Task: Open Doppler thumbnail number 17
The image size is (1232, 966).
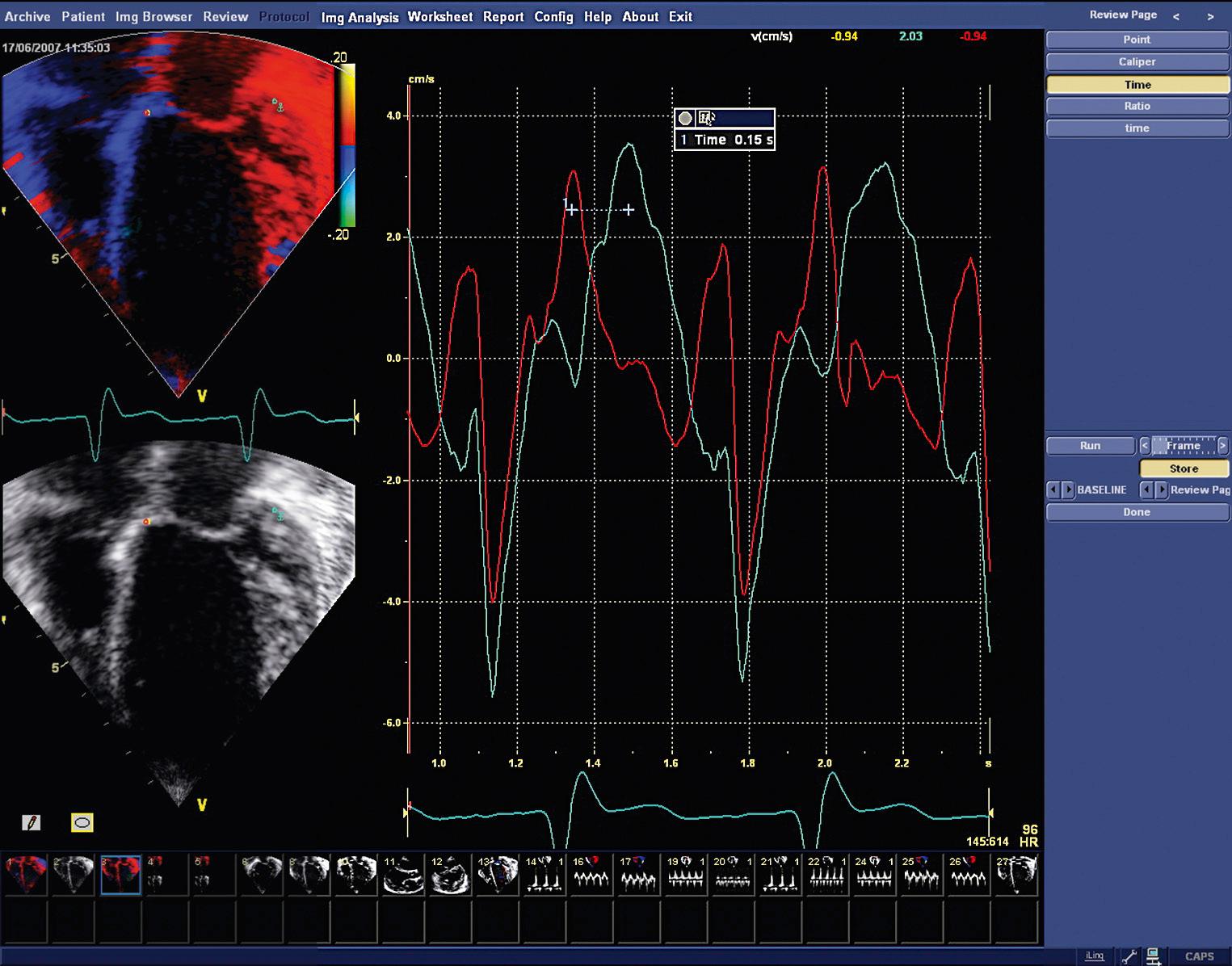Action: [638, 876]
